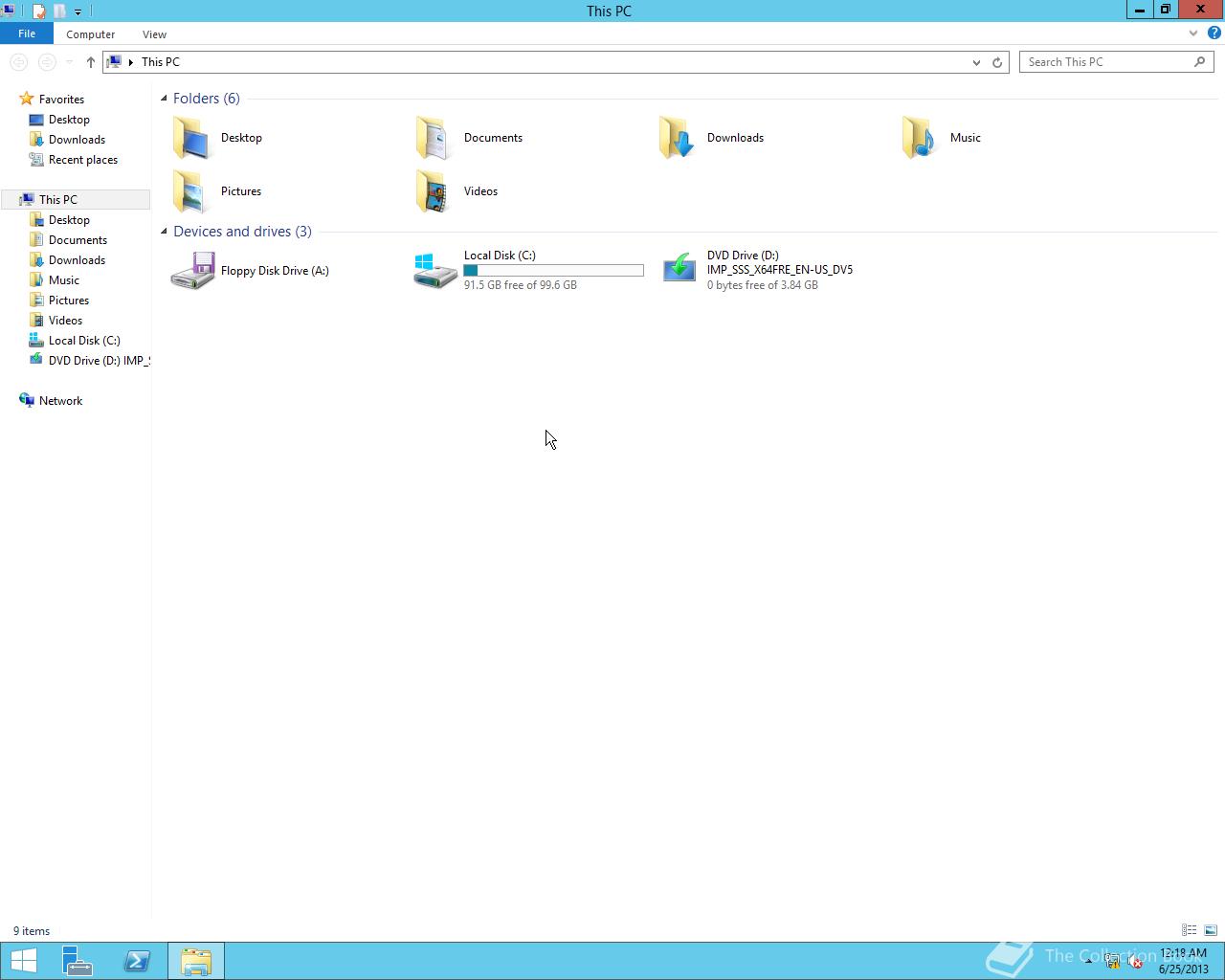The image size is (1225, 980).
Task: Click the Search This PC field
Action: 1107,62
